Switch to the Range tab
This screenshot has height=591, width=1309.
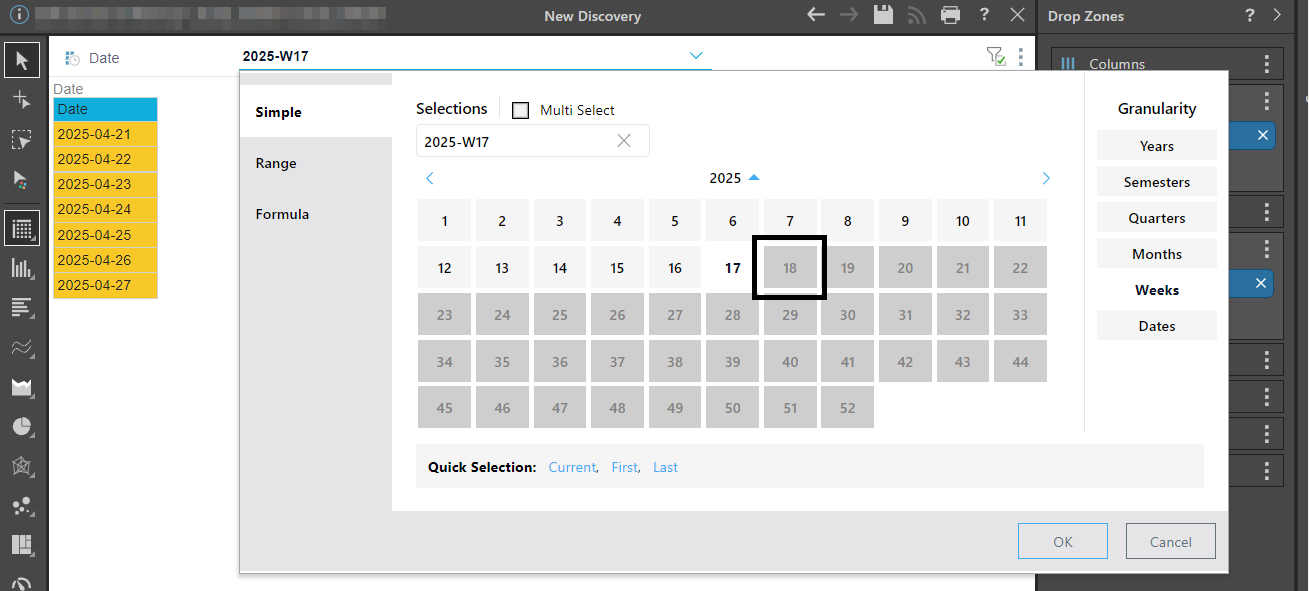(276, 163)
